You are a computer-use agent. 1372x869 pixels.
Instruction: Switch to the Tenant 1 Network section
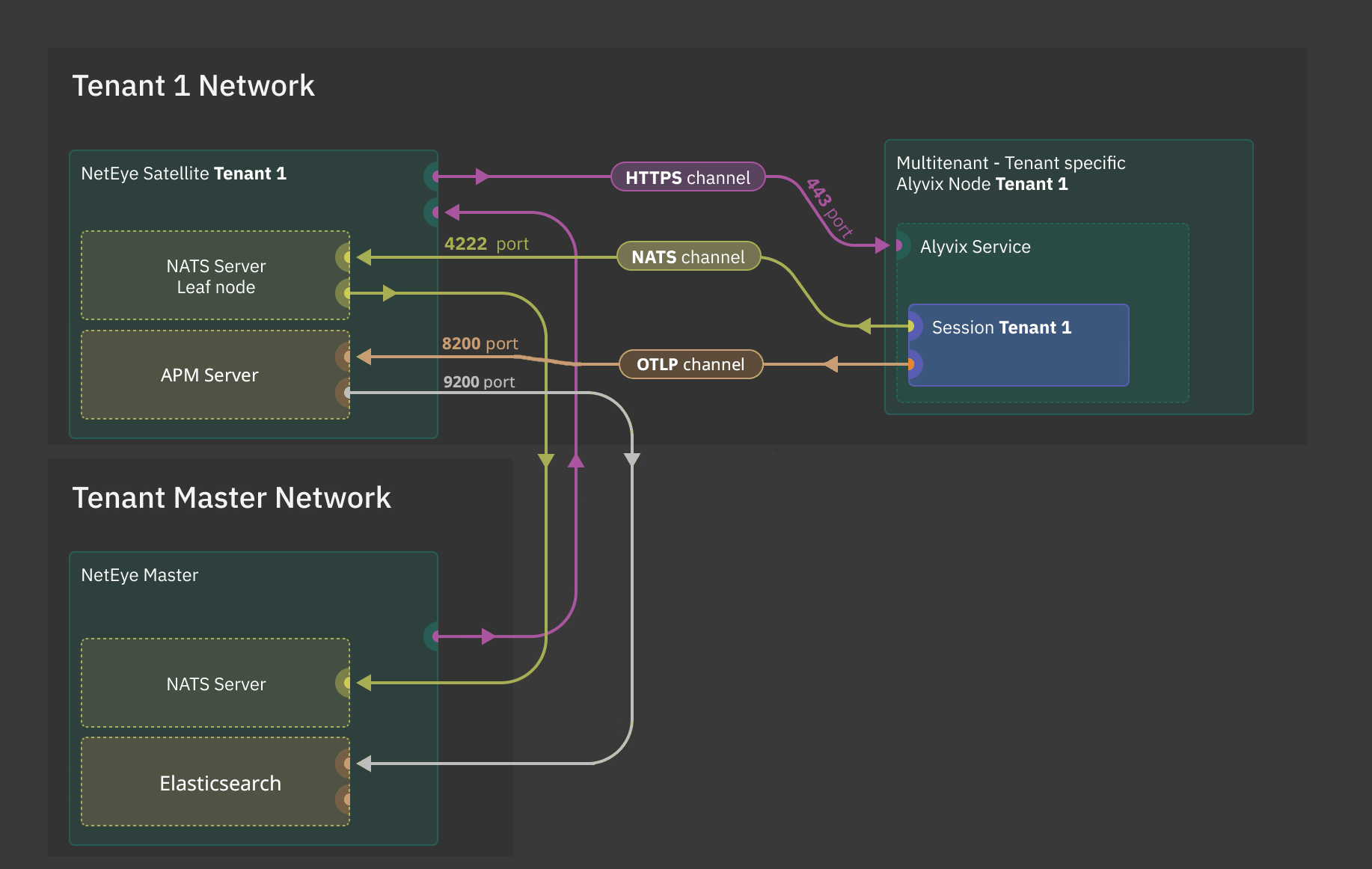point(194,85)
